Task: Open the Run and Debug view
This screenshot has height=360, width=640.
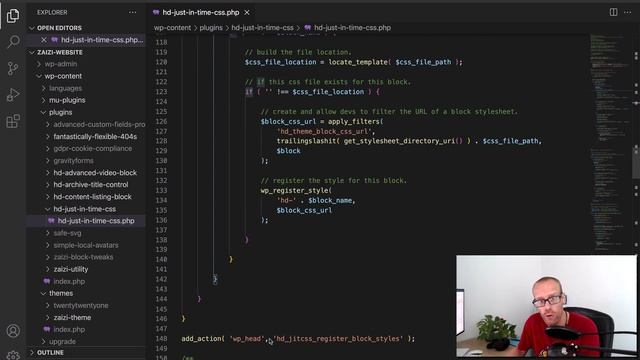Action: point(13,95)
